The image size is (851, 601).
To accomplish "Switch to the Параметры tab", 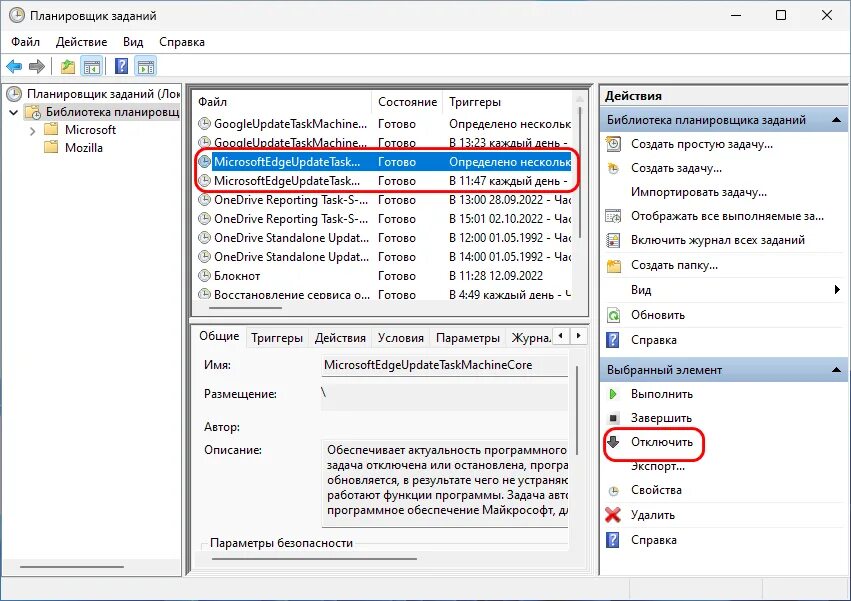I will click(x=468, y=338).
